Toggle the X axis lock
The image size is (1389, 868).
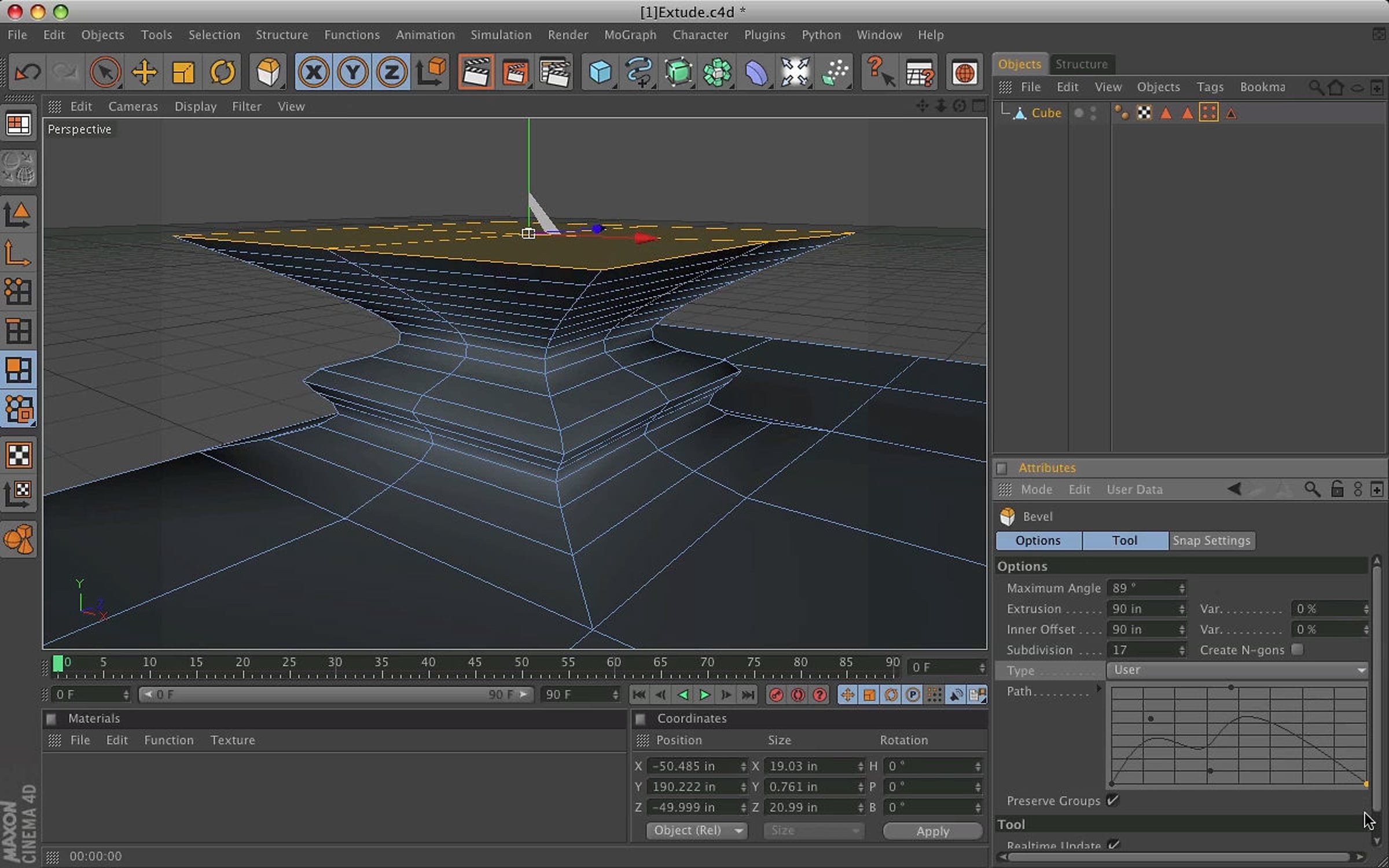(314, 73)
